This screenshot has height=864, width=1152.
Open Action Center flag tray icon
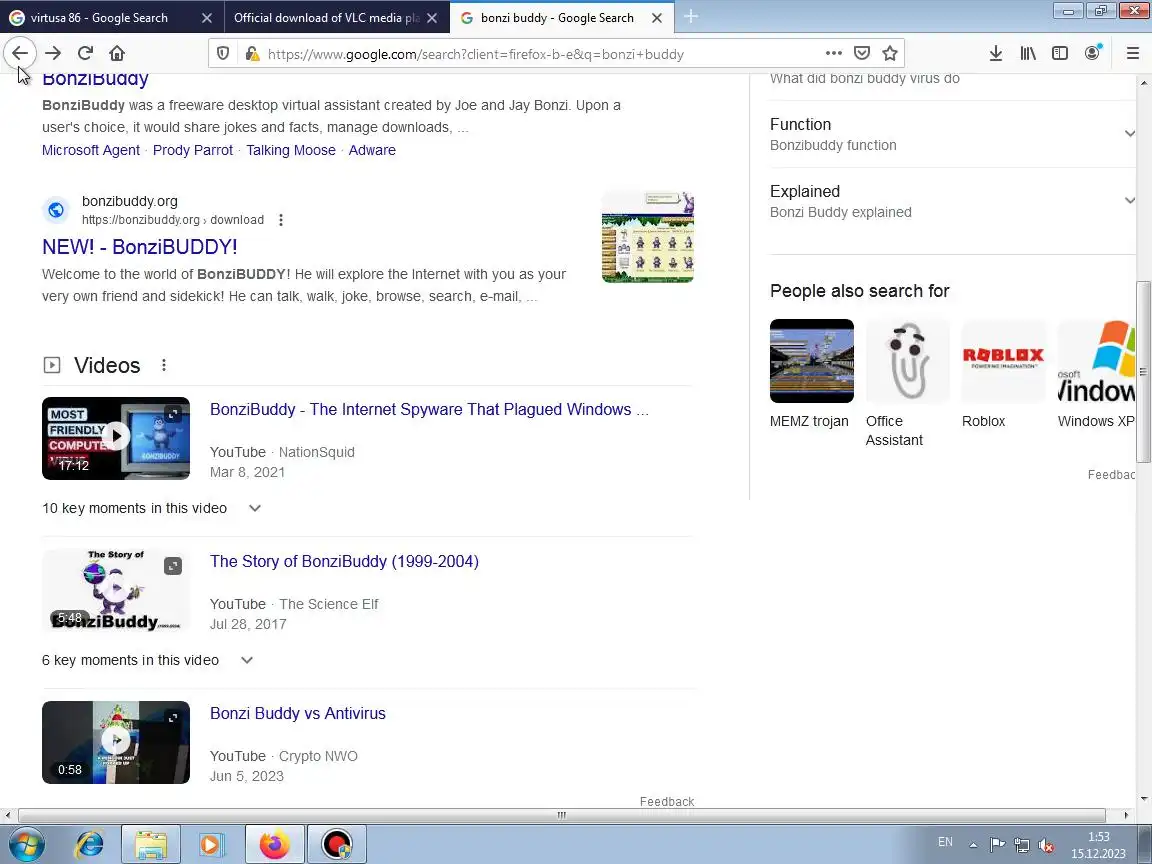[x=996, y=845]
